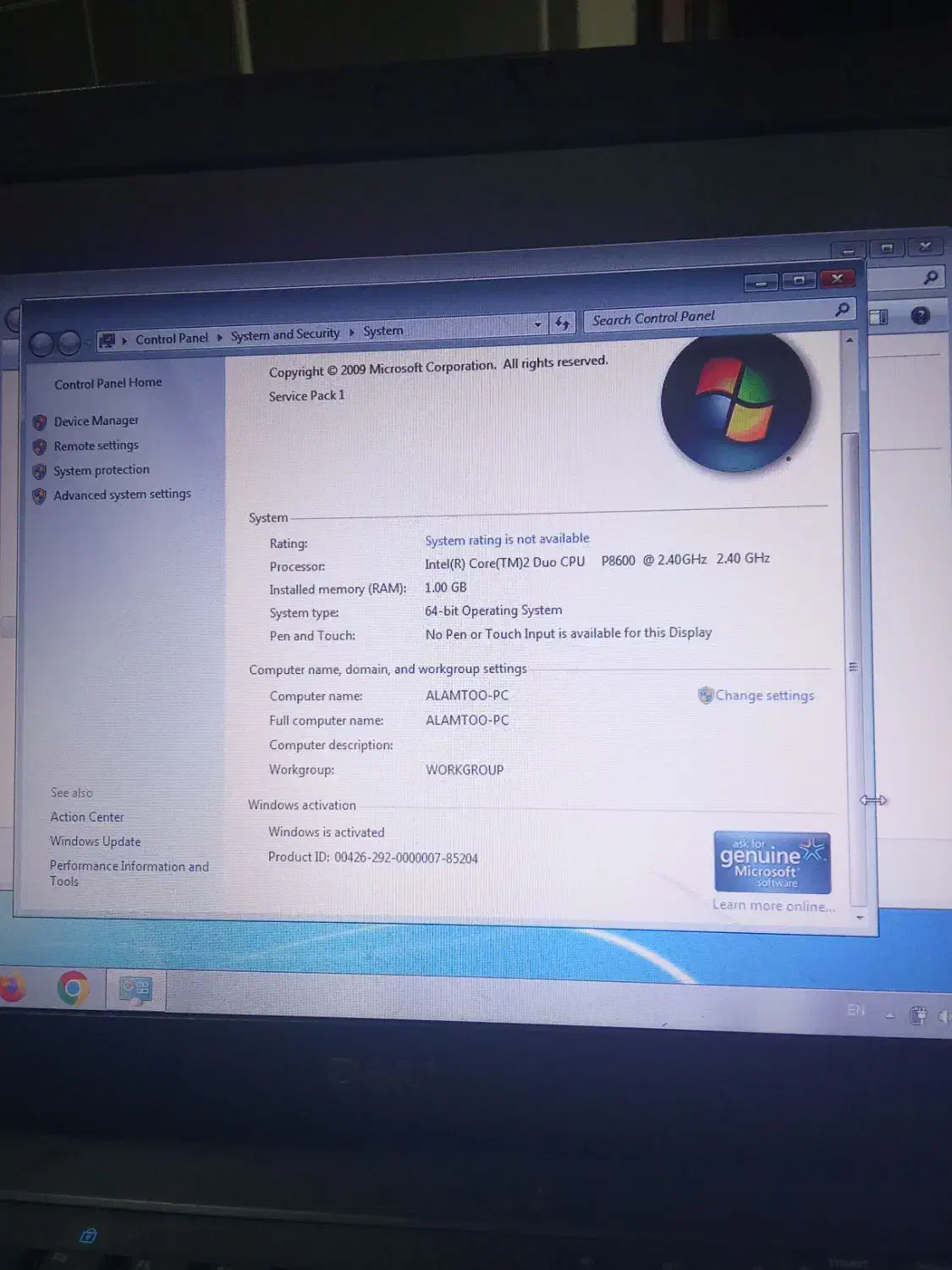Viewport: 952px width, 1270px height.
Task: Show hidden tray icons arrow
Action: (x=889, y=1014)
